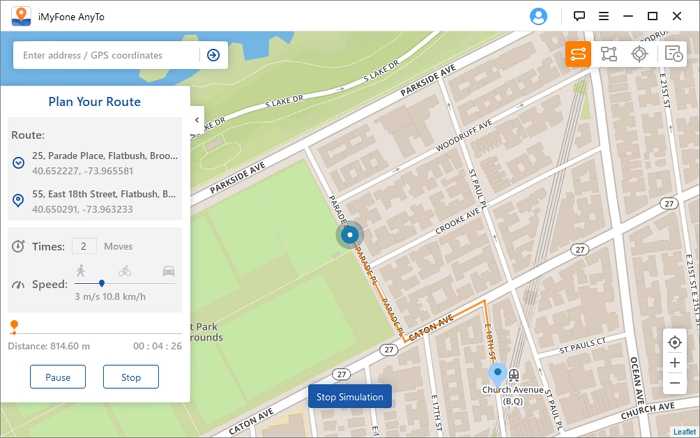Open the feedback chat icon
Screen dimensions: 700x438
coord(579,16)
